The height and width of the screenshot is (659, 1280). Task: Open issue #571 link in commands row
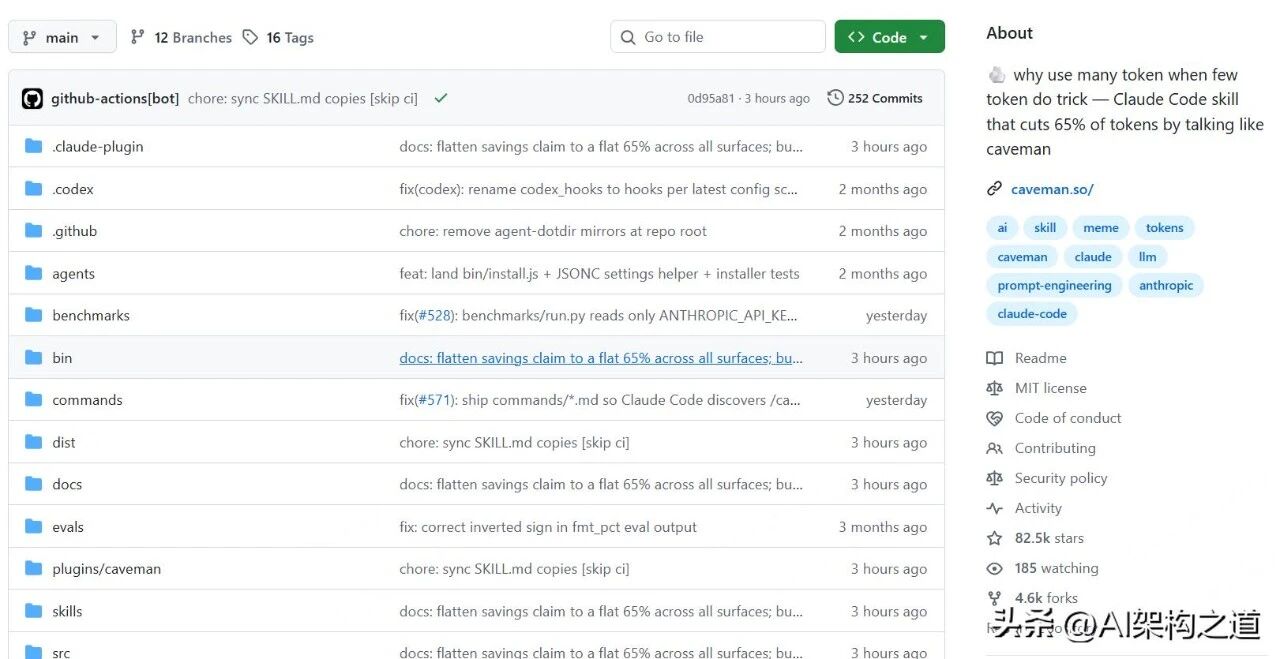coord(434,400)
